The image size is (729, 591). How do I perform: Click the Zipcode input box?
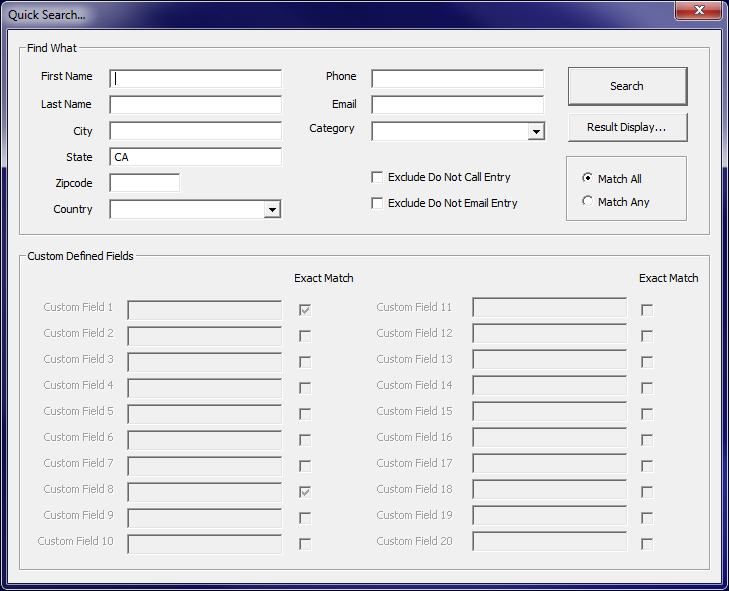(x=145, y=183)
